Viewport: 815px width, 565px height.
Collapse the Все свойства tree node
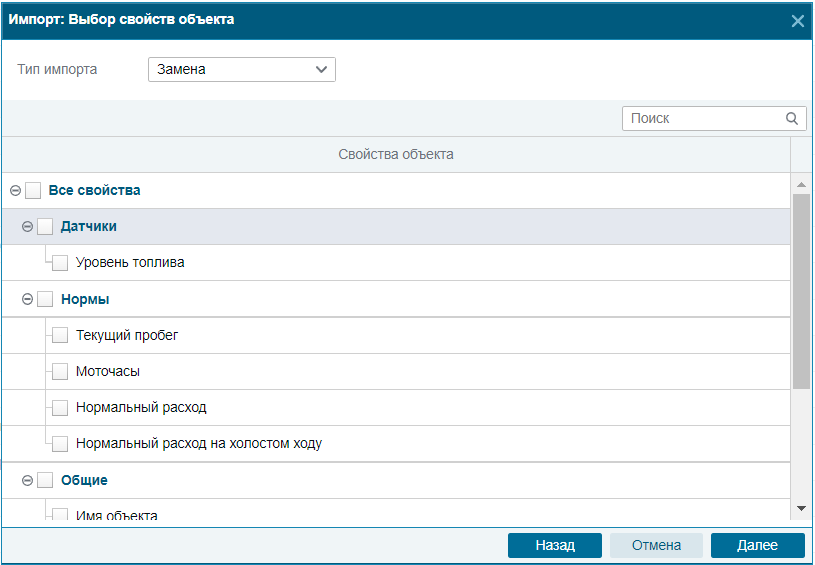click(16, 191)
